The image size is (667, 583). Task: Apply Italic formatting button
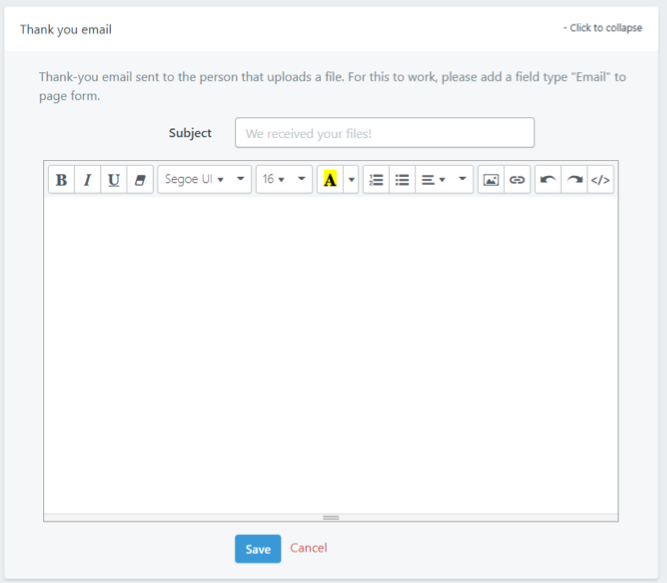(x=88, y=180)
